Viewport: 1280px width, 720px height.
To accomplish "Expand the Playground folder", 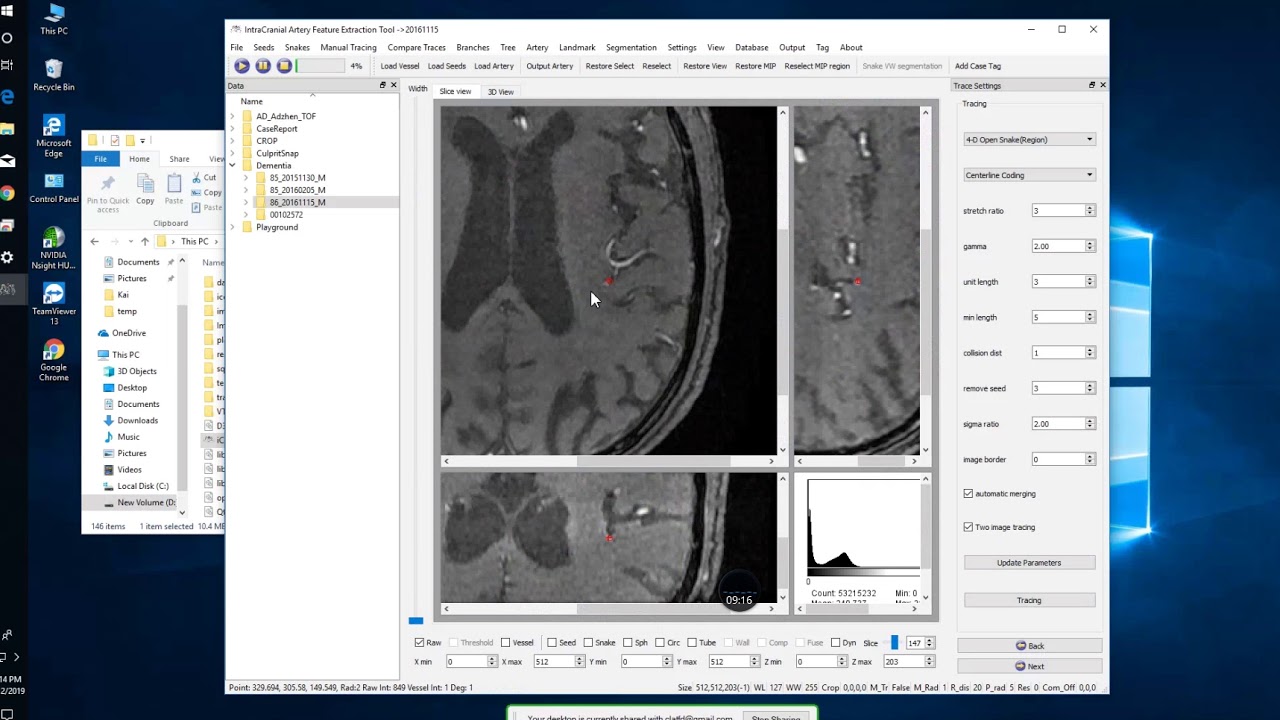I will (233, 227).
